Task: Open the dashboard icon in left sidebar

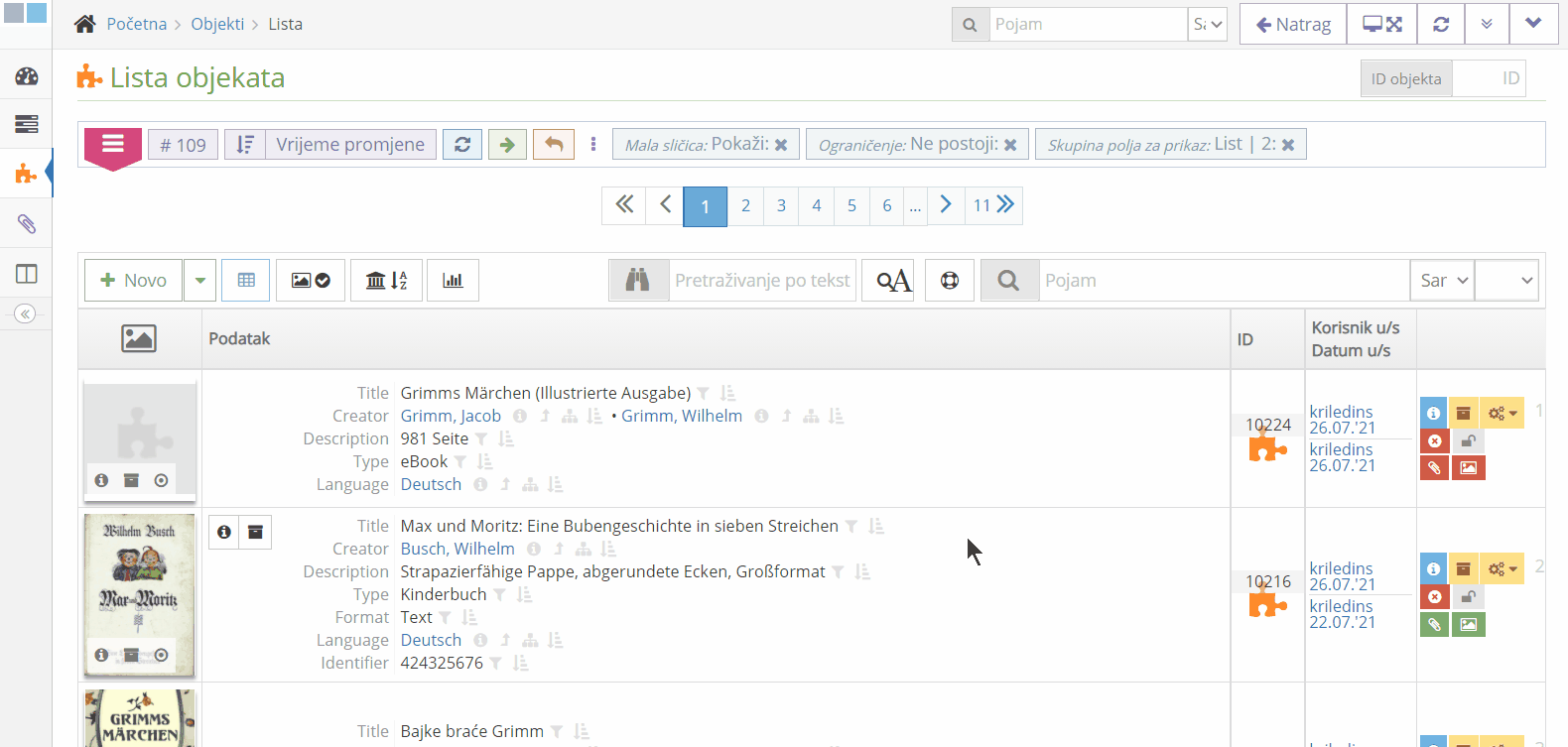Action: tap(27, 76)
